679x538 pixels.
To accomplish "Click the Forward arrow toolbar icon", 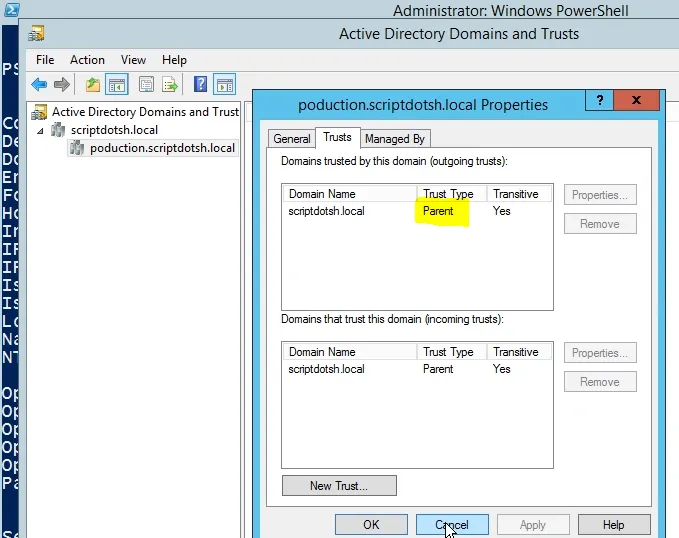I will tap(62, 84).
